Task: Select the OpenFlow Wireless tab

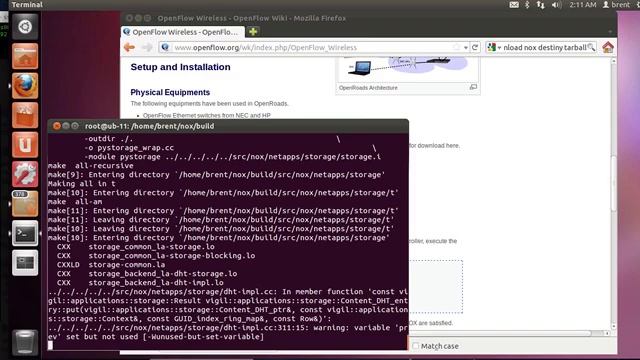Action: coord(183,32)
